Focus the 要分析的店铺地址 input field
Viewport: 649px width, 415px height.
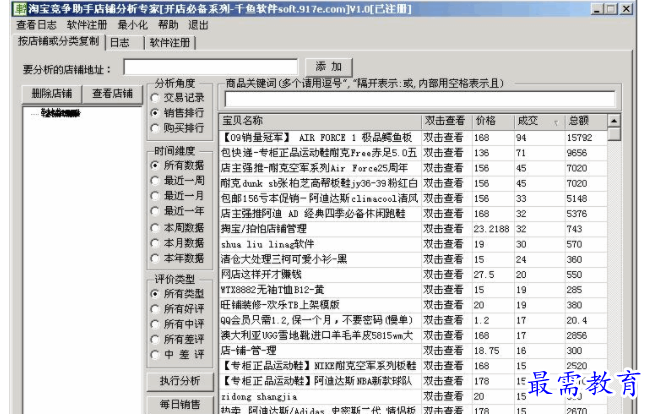tap(210, 67)
